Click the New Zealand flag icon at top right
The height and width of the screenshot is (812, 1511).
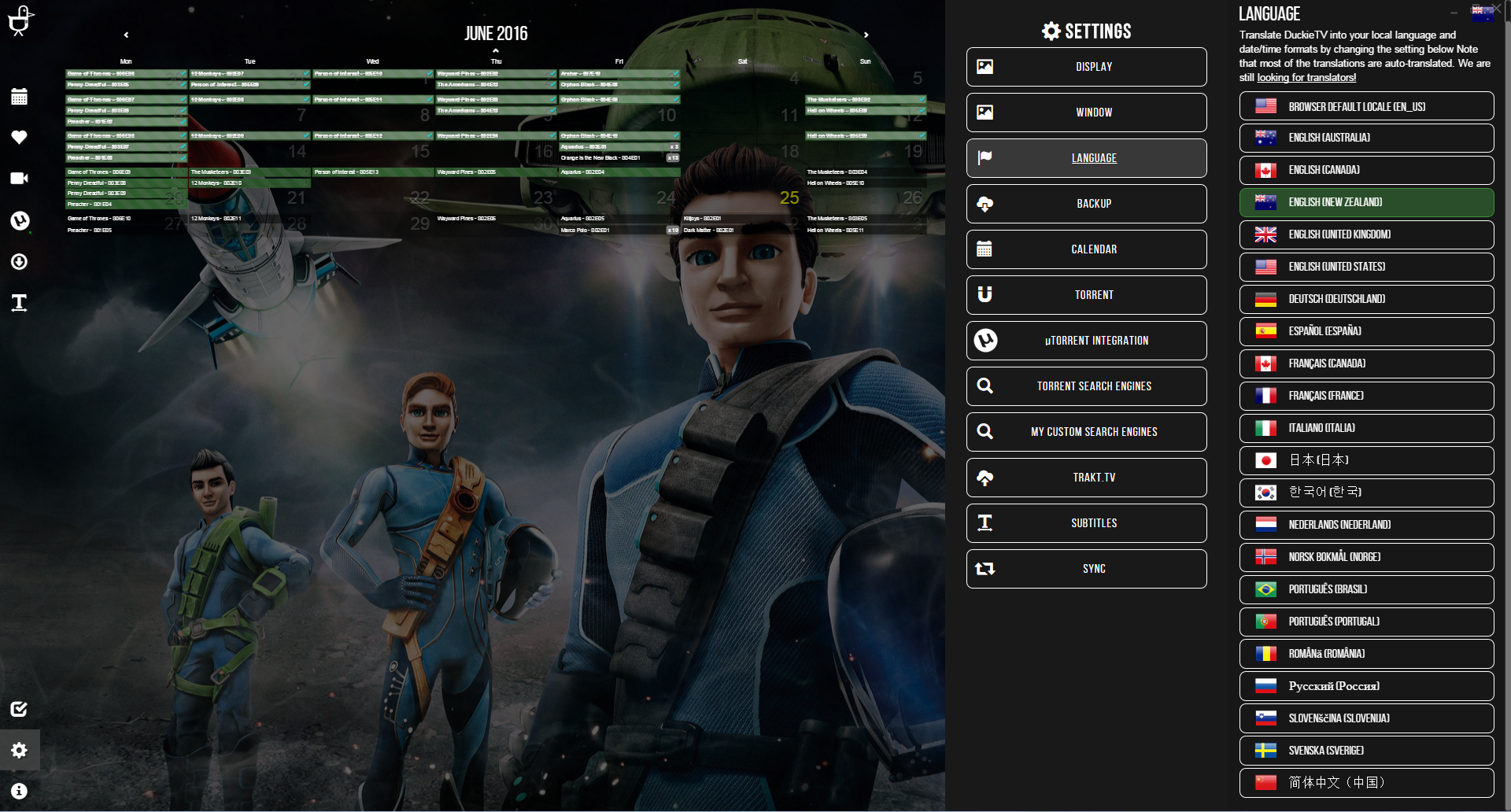[1483, 13]
